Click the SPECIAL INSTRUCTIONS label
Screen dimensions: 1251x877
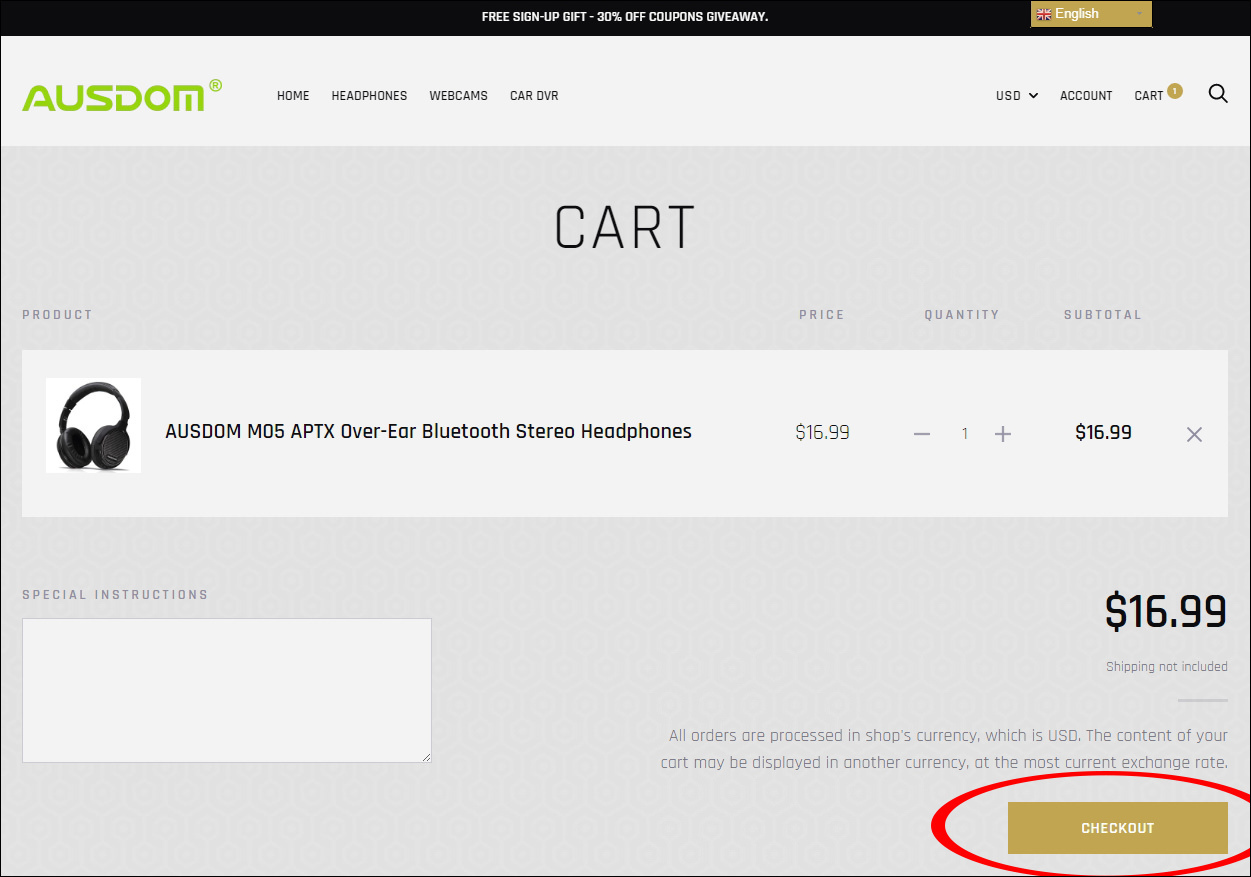pyautogui.click(x=115, y=595)
